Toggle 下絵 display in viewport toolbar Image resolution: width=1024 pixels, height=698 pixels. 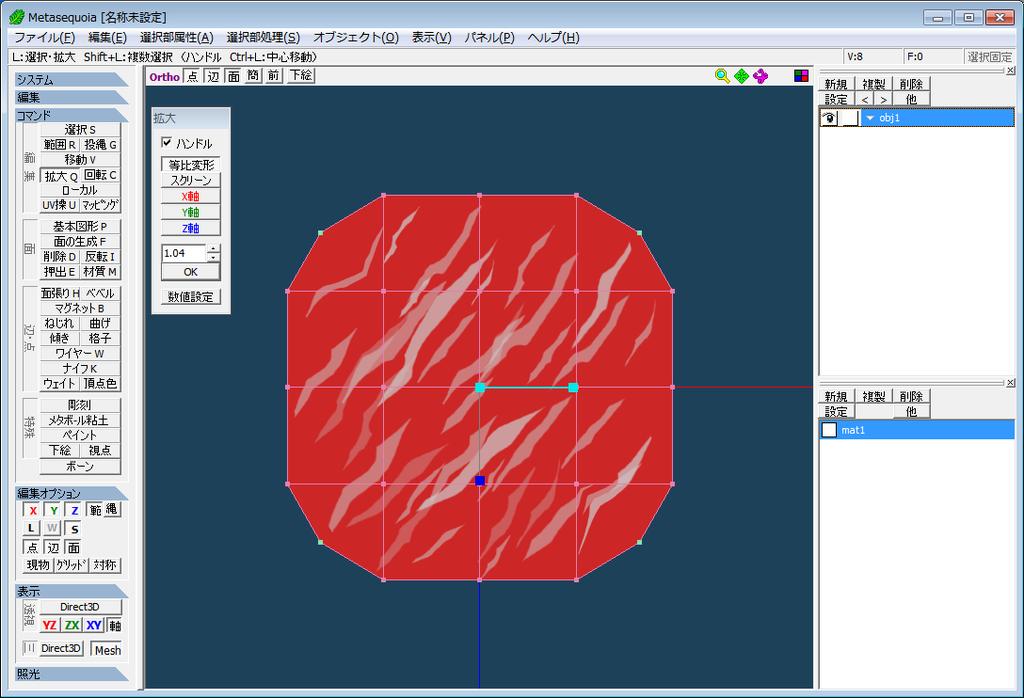(300, 76)
